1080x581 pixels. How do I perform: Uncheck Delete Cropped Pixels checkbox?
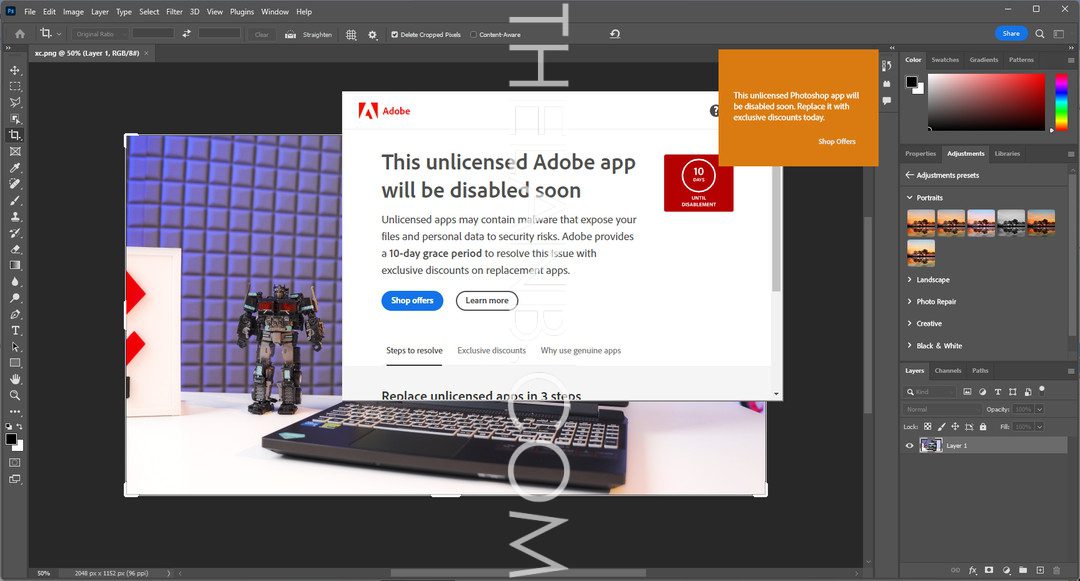(x=394, y=34)
